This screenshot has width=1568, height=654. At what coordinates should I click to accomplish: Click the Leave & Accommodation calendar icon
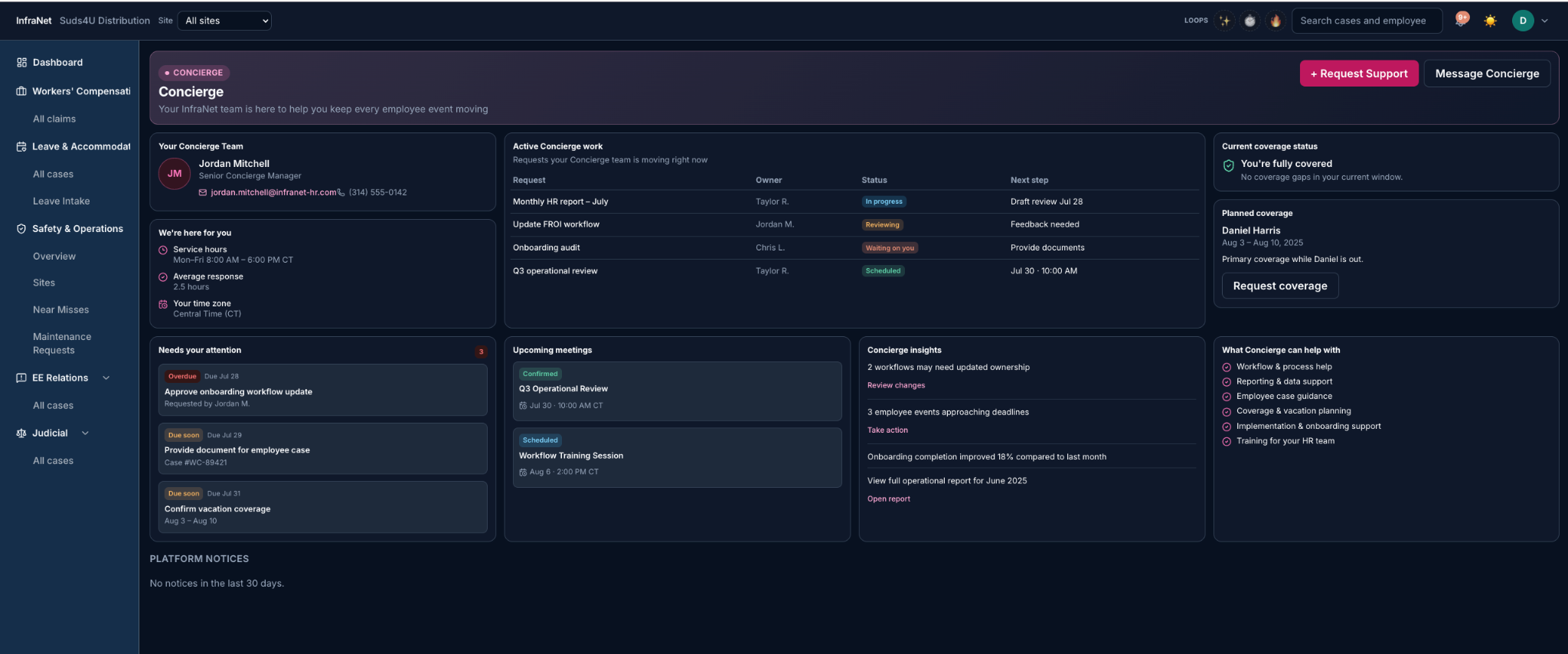click(x=21, y=146)
